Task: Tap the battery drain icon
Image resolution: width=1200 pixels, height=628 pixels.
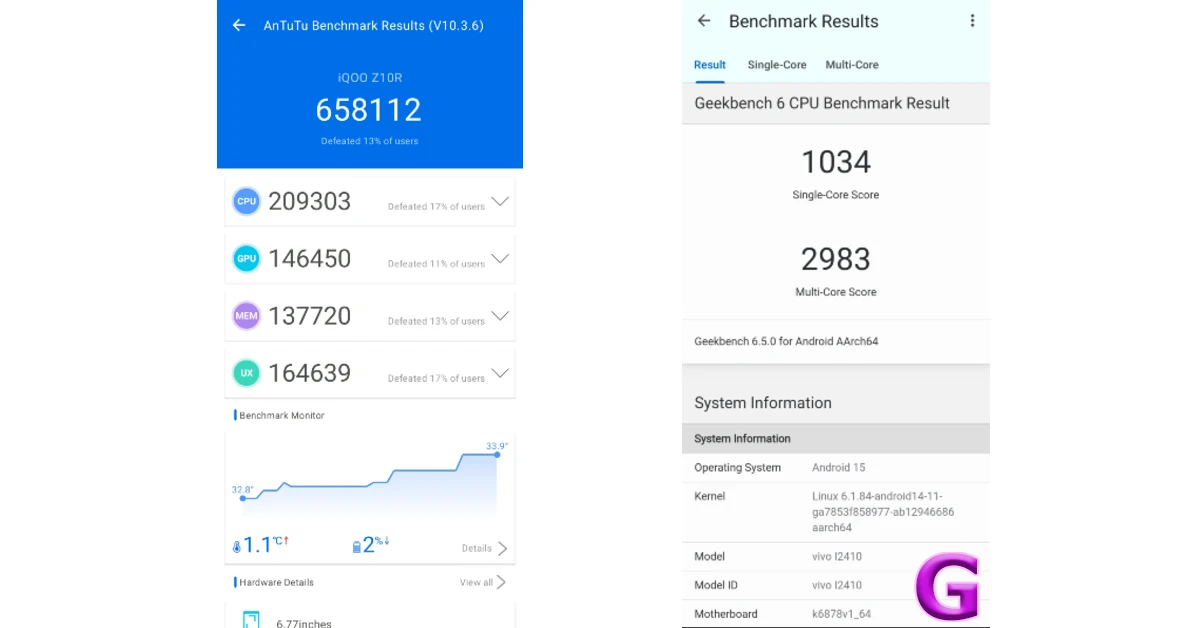Action: [x=356, y=546]
